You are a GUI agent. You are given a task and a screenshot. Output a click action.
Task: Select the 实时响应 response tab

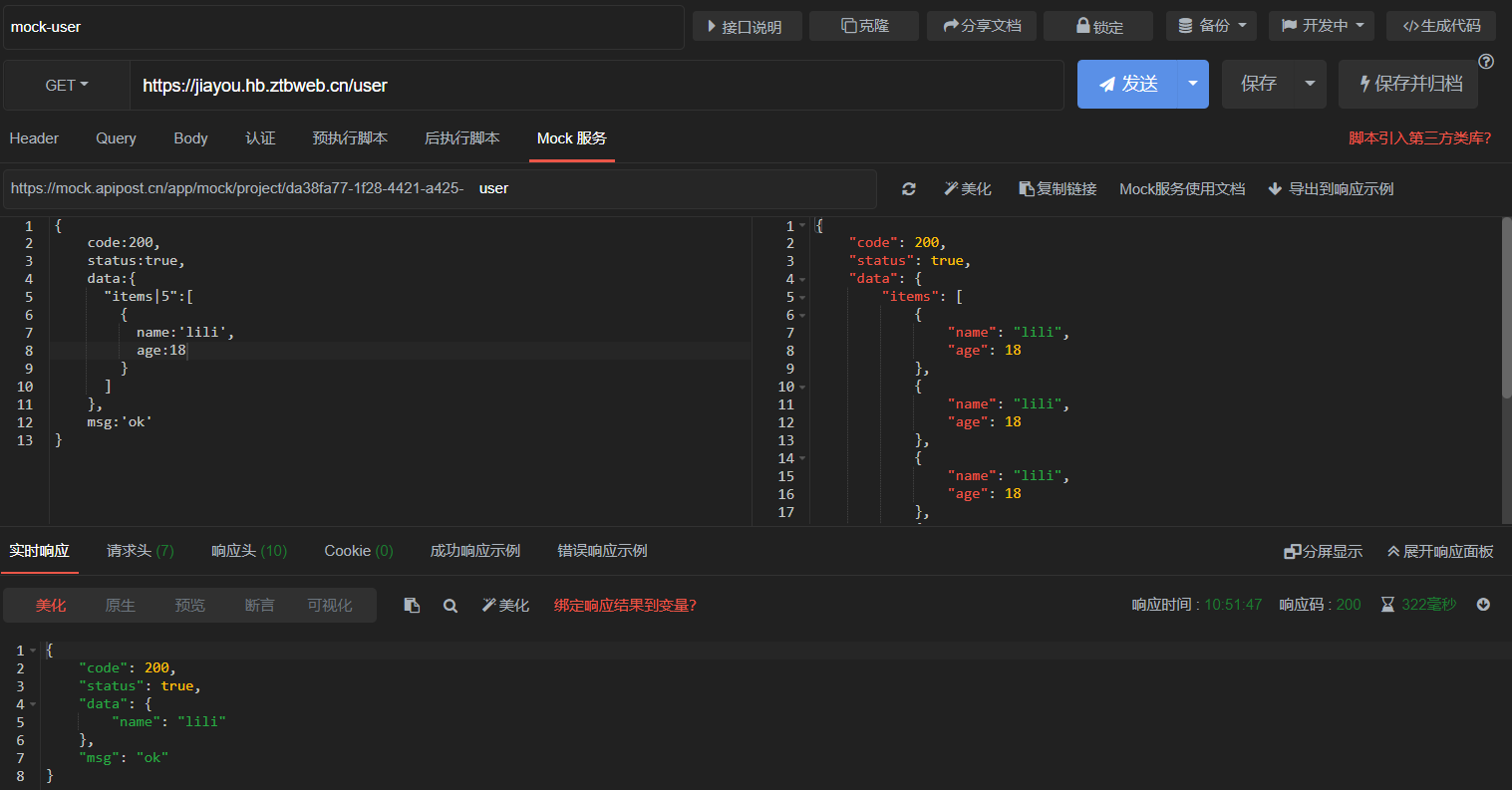point(39,551)
